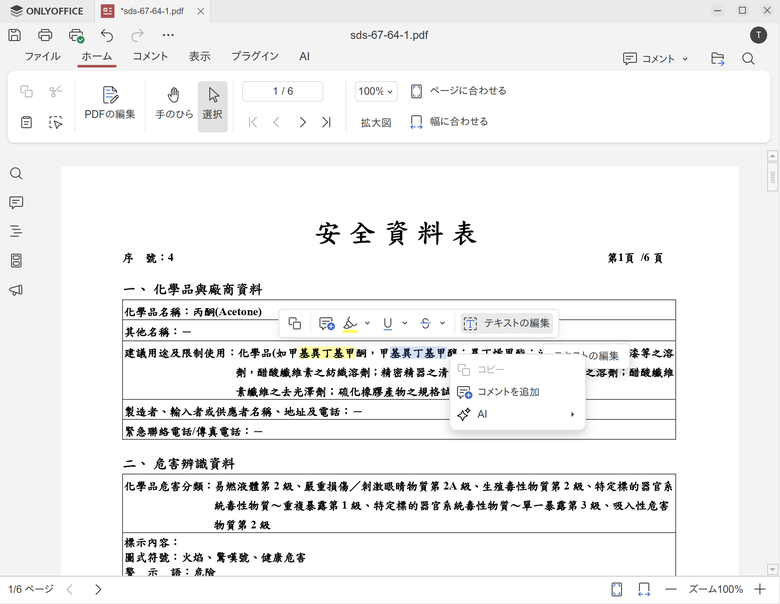Open PDFの編集 edit PDF mode
780x604 pixels.
click(110, 103)
